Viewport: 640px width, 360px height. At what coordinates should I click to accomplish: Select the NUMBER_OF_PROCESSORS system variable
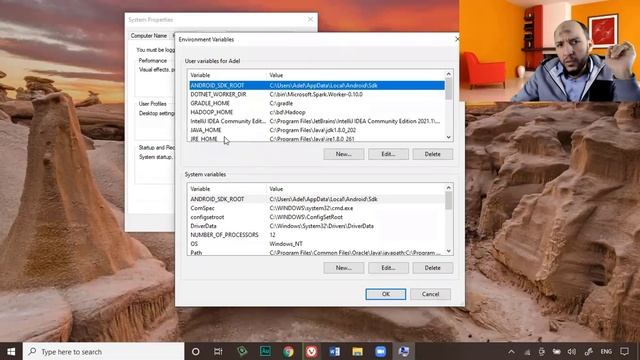pos(317,235)
